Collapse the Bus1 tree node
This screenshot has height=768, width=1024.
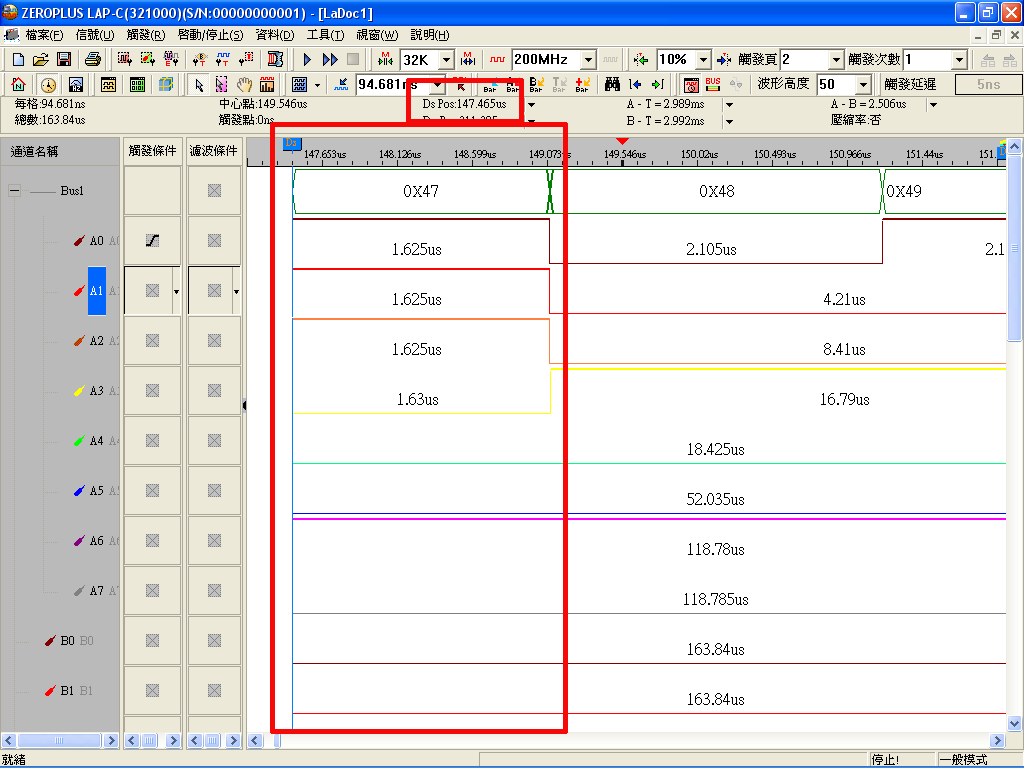click(x=15, y=190)
